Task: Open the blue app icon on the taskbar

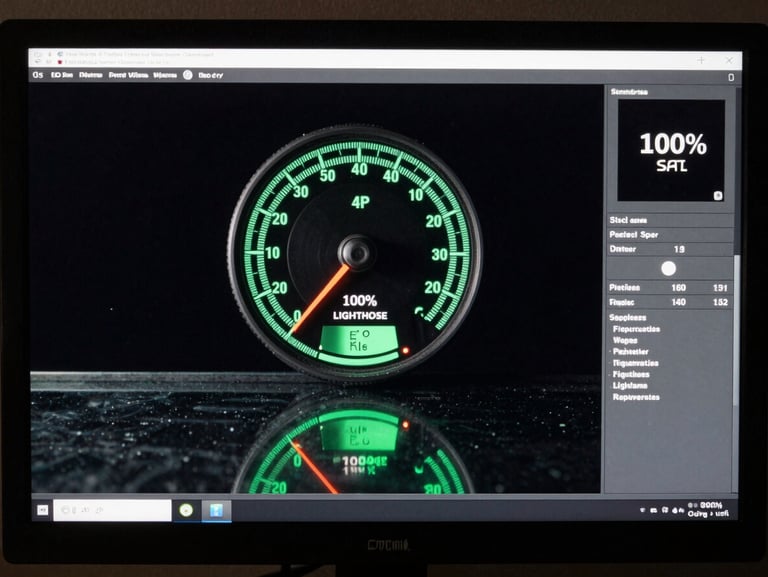Action: point(216,510)
